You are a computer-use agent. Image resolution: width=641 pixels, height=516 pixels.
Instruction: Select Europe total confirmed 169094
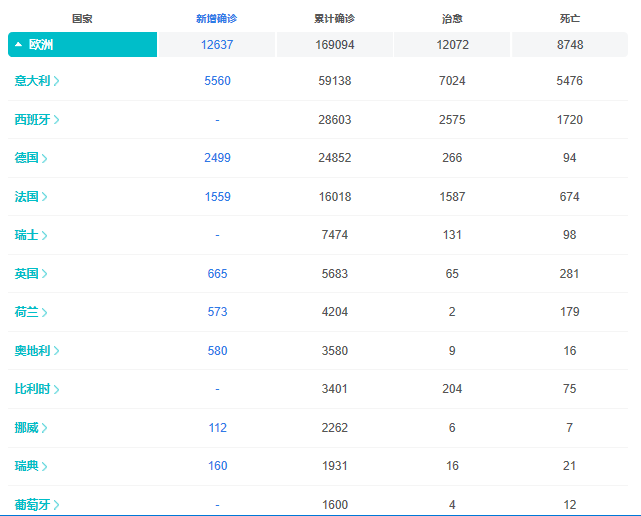point(335,45)
